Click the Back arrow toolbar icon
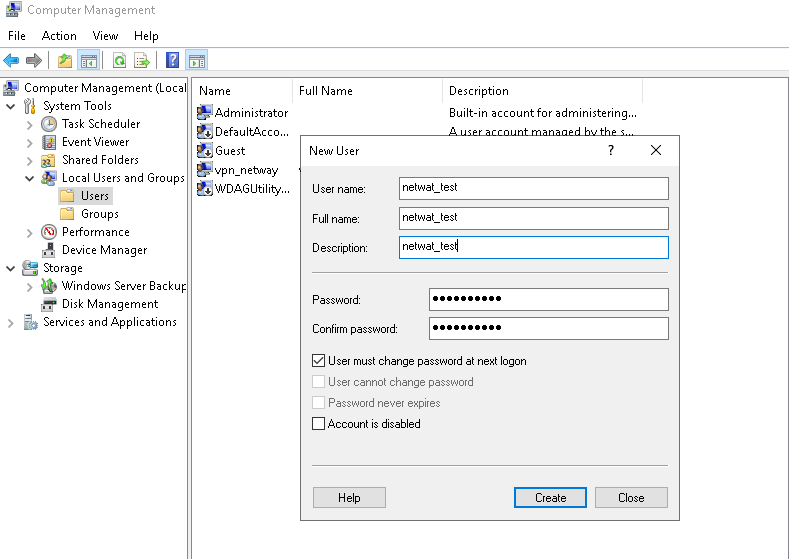789x559 pixels. (x=12, y=61)
